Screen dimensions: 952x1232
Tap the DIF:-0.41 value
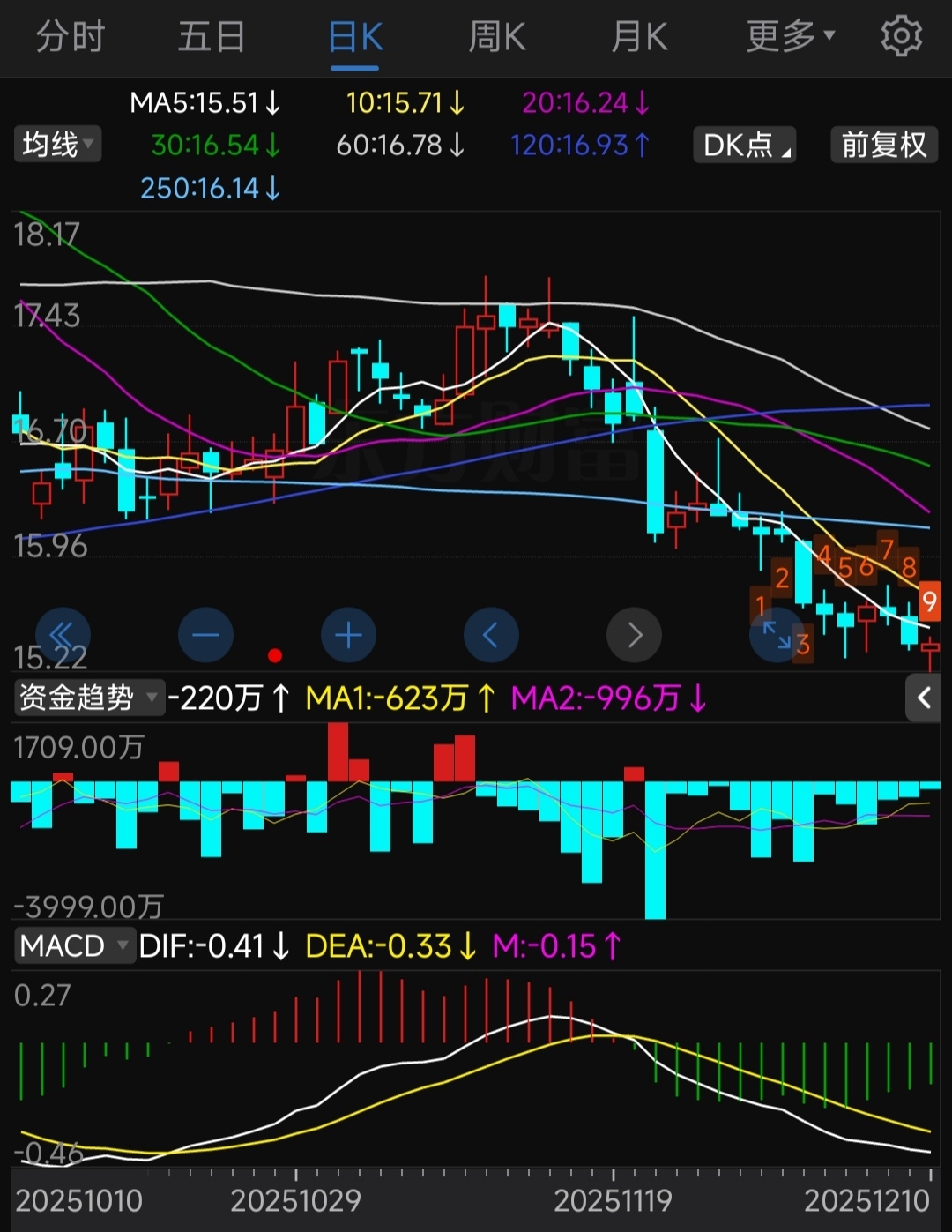tap(214, 946)
